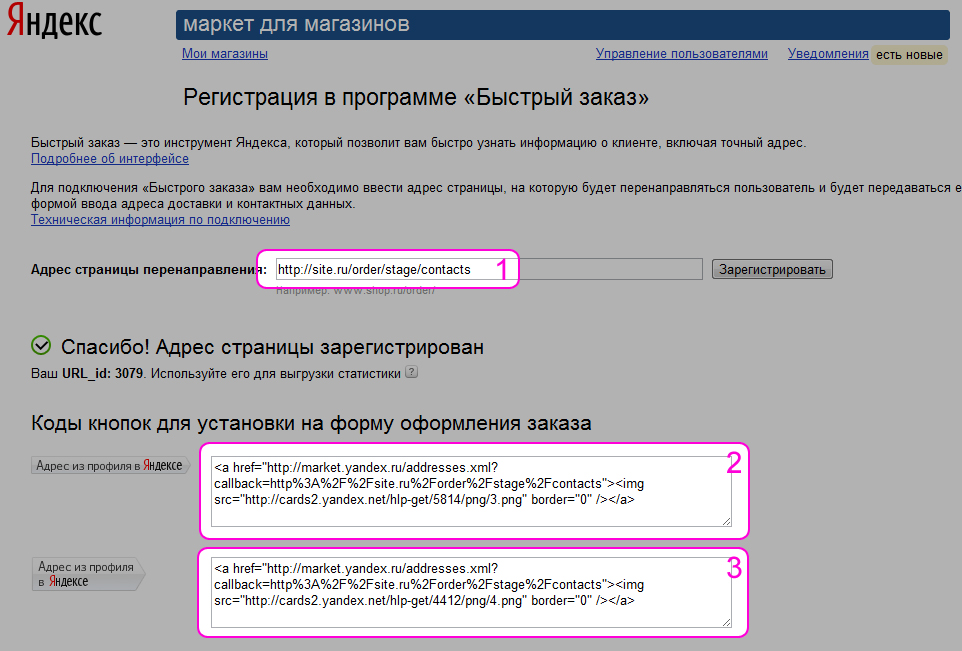962x651 pixels.
Task: Click the redirect page address input field
Action: pos(489,269)
